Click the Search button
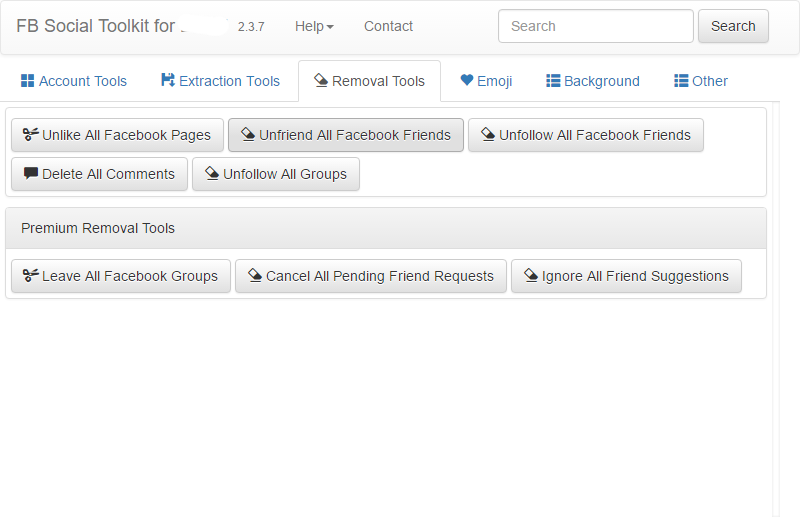The width and height of the screenshot is (800, 522). [x=733, y=26]
